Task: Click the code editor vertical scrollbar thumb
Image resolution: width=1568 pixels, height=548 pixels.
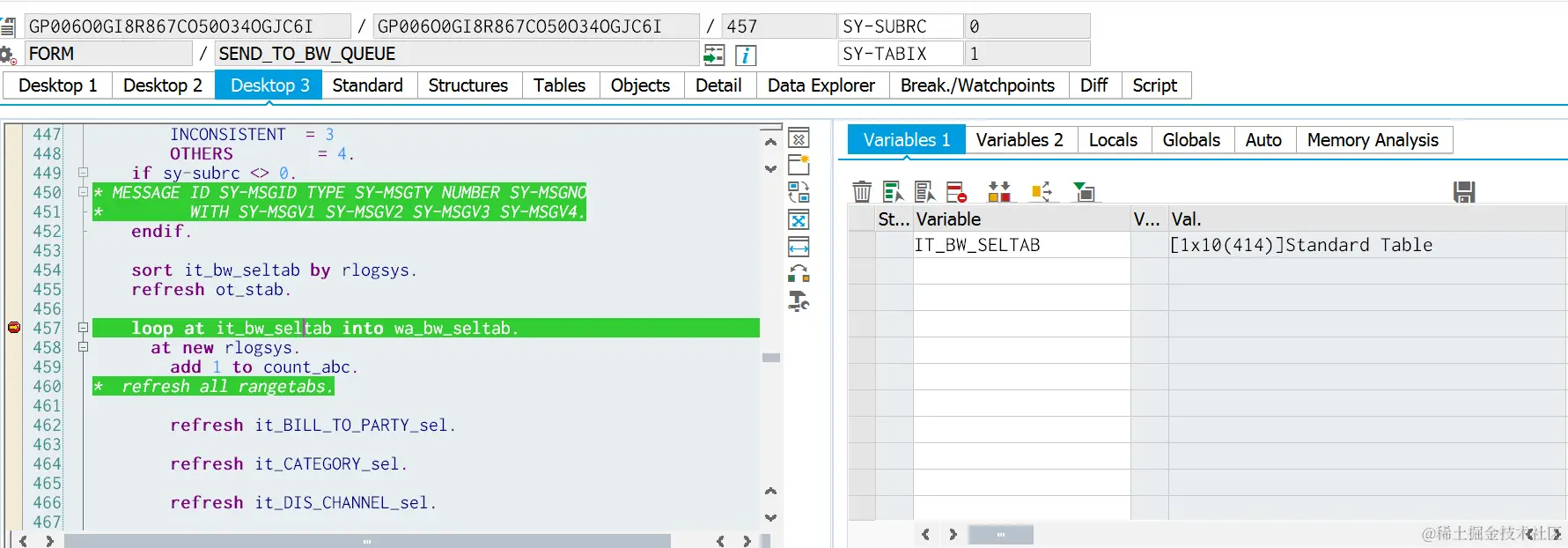Action: click(771, 358)
